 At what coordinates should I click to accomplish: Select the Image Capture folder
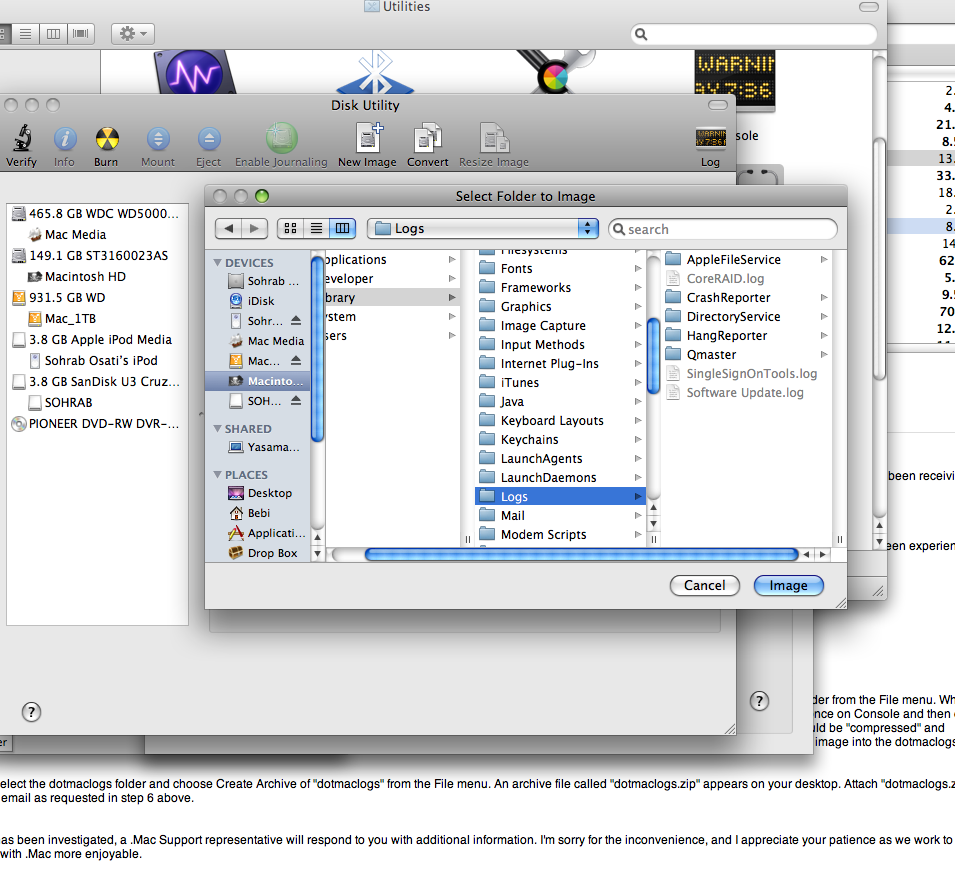pyautogui.click(x=559, y=326)
